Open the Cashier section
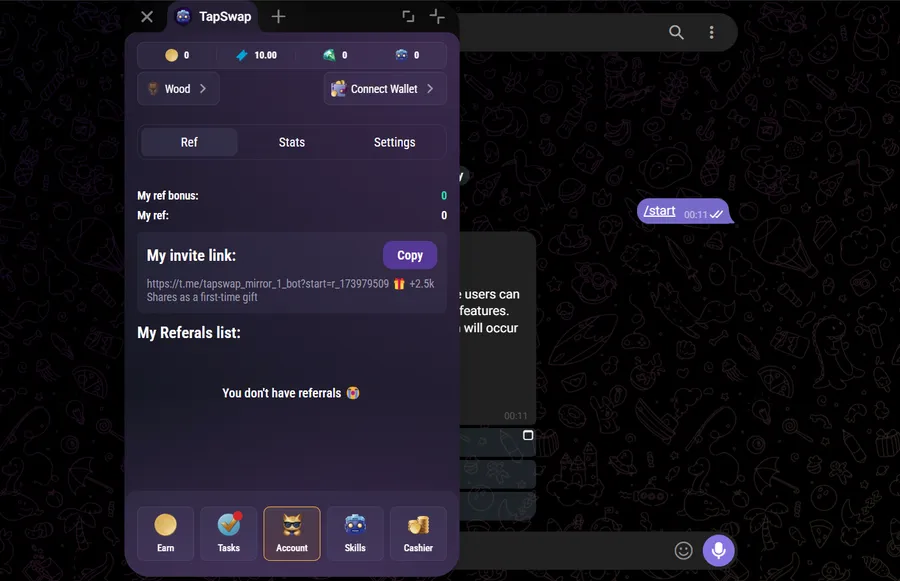 (x=418, y=533)
